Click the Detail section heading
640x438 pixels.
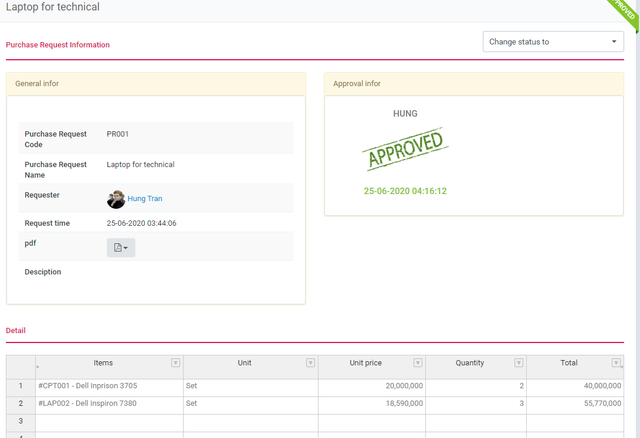click(16, 331)
